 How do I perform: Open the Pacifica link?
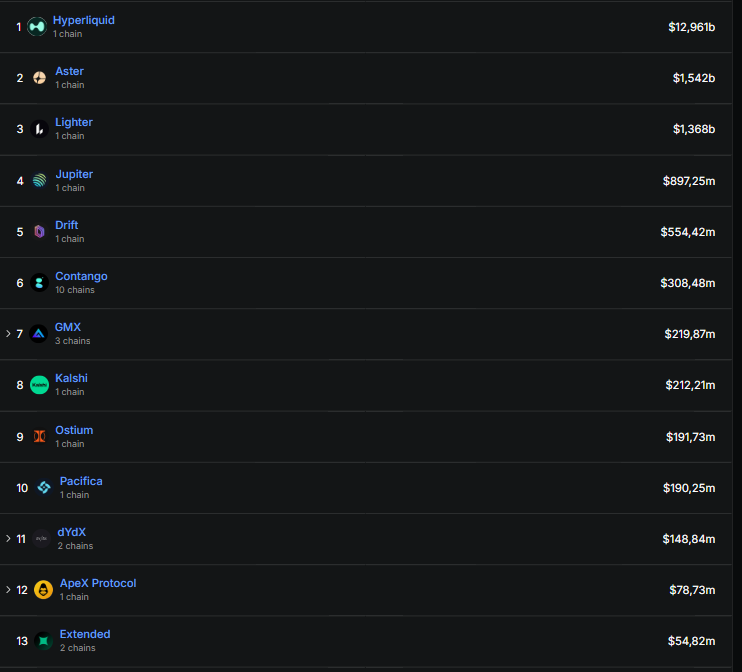click(81, 481)
